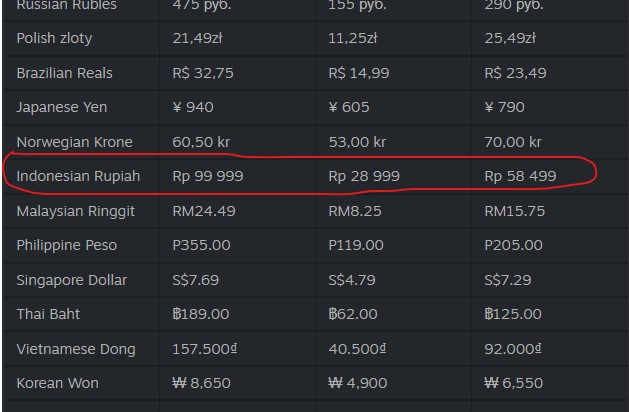Select the Norwegian Krone currency name
Viewport: 629px width, 412px height.
pyautogui.click(x=74, y=142)
